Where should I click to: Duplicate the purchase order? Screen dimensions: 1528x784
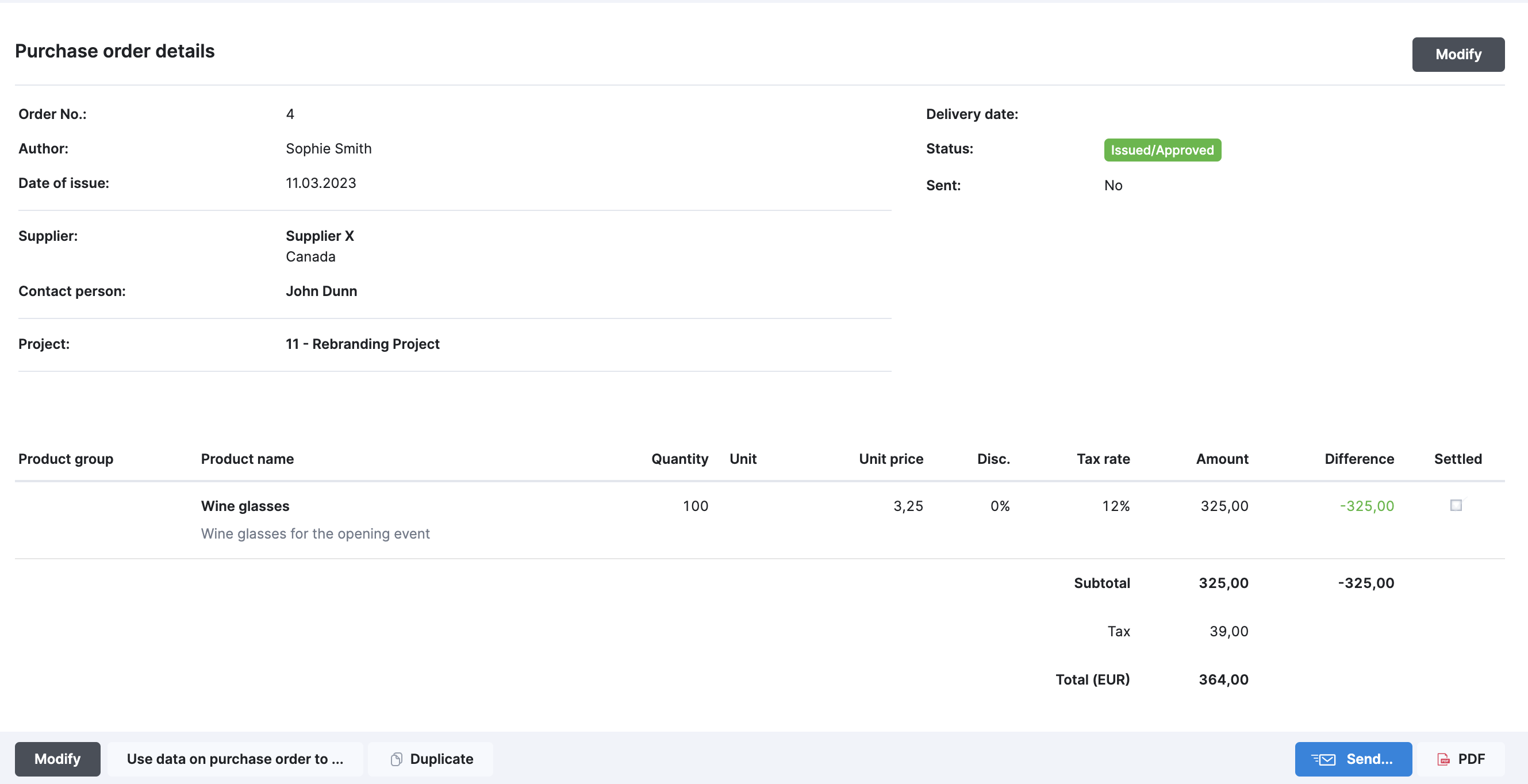tap(430, 759)
